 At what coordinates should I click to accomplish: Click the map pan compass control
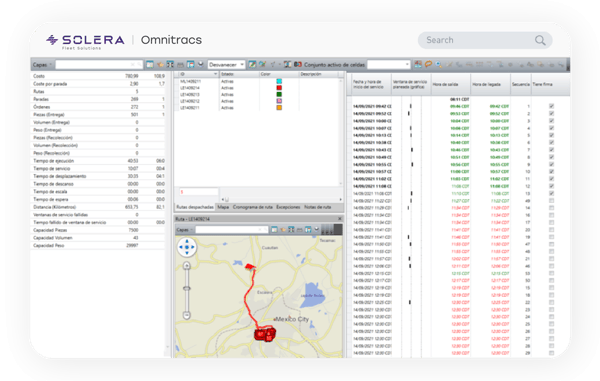[187, 247]
